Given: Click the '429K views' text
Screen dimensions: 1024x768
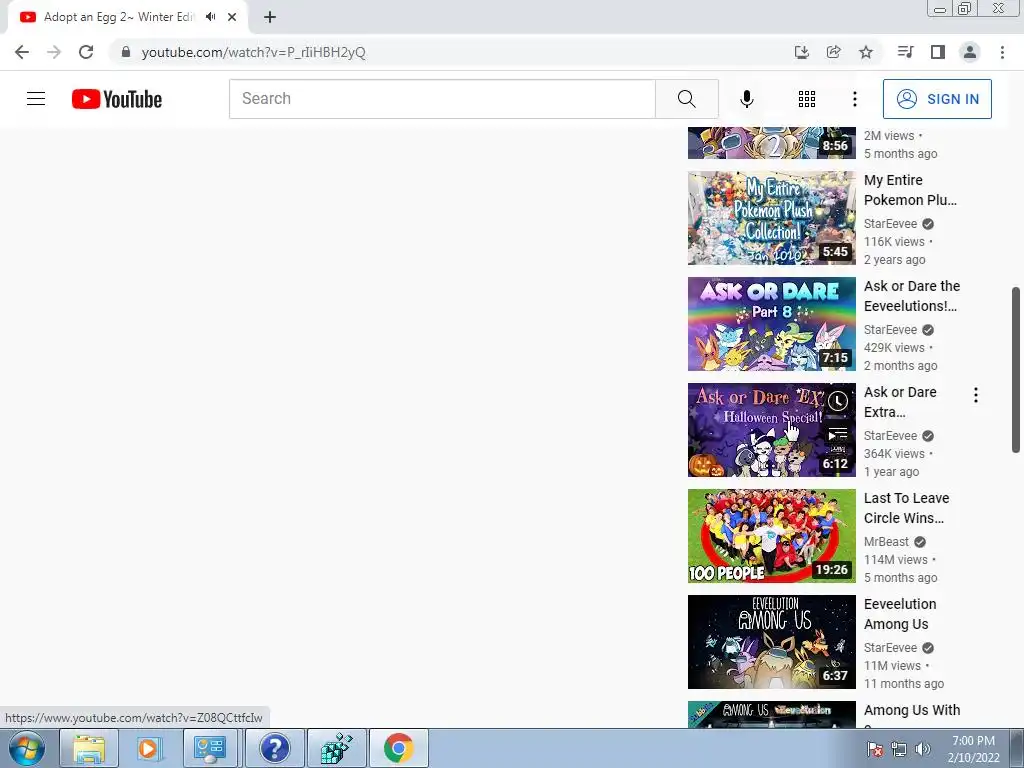Looking at the screenshot, I should (894, 347).
